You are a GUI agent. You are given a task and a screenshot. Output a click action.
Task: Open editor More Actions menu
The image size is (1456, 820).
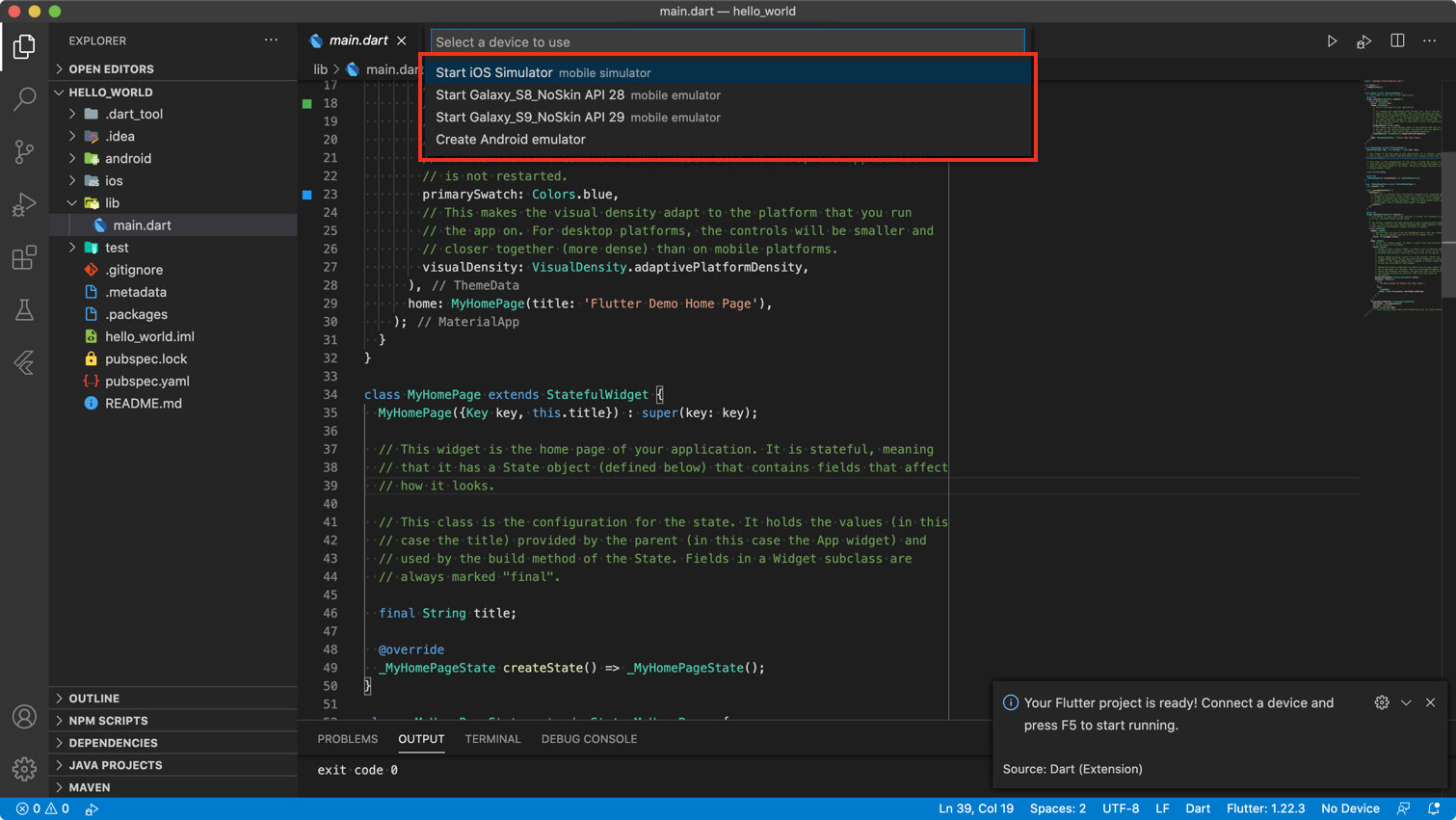click(1429, 40)
